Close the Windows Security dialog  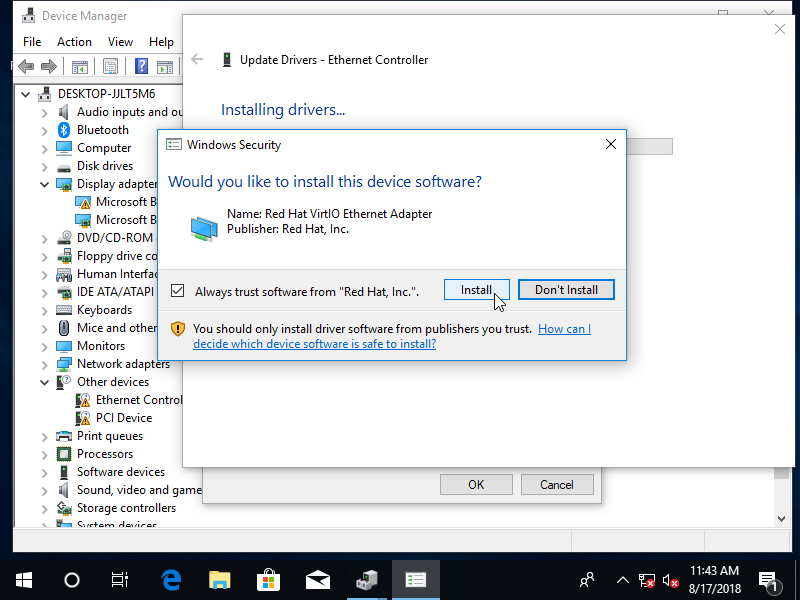[x=610, y=144]
